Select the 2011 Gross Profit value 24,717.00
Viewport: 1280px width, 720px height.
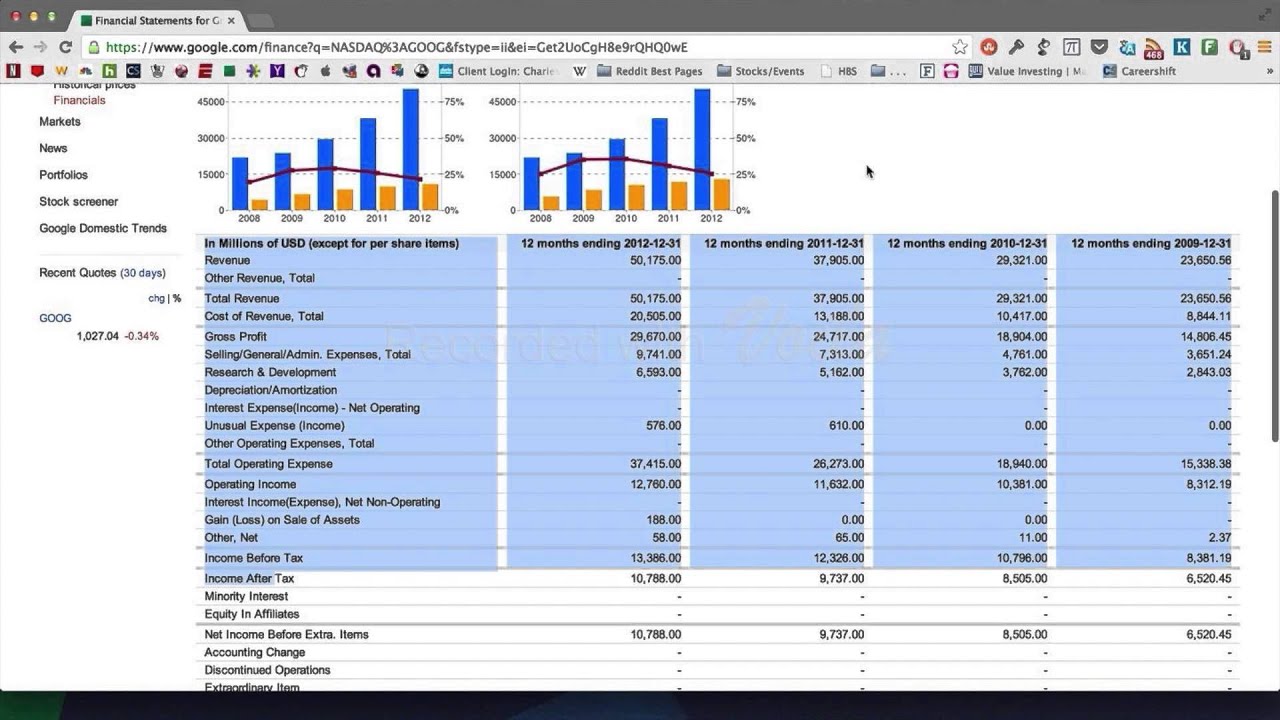tap(839, 336)
